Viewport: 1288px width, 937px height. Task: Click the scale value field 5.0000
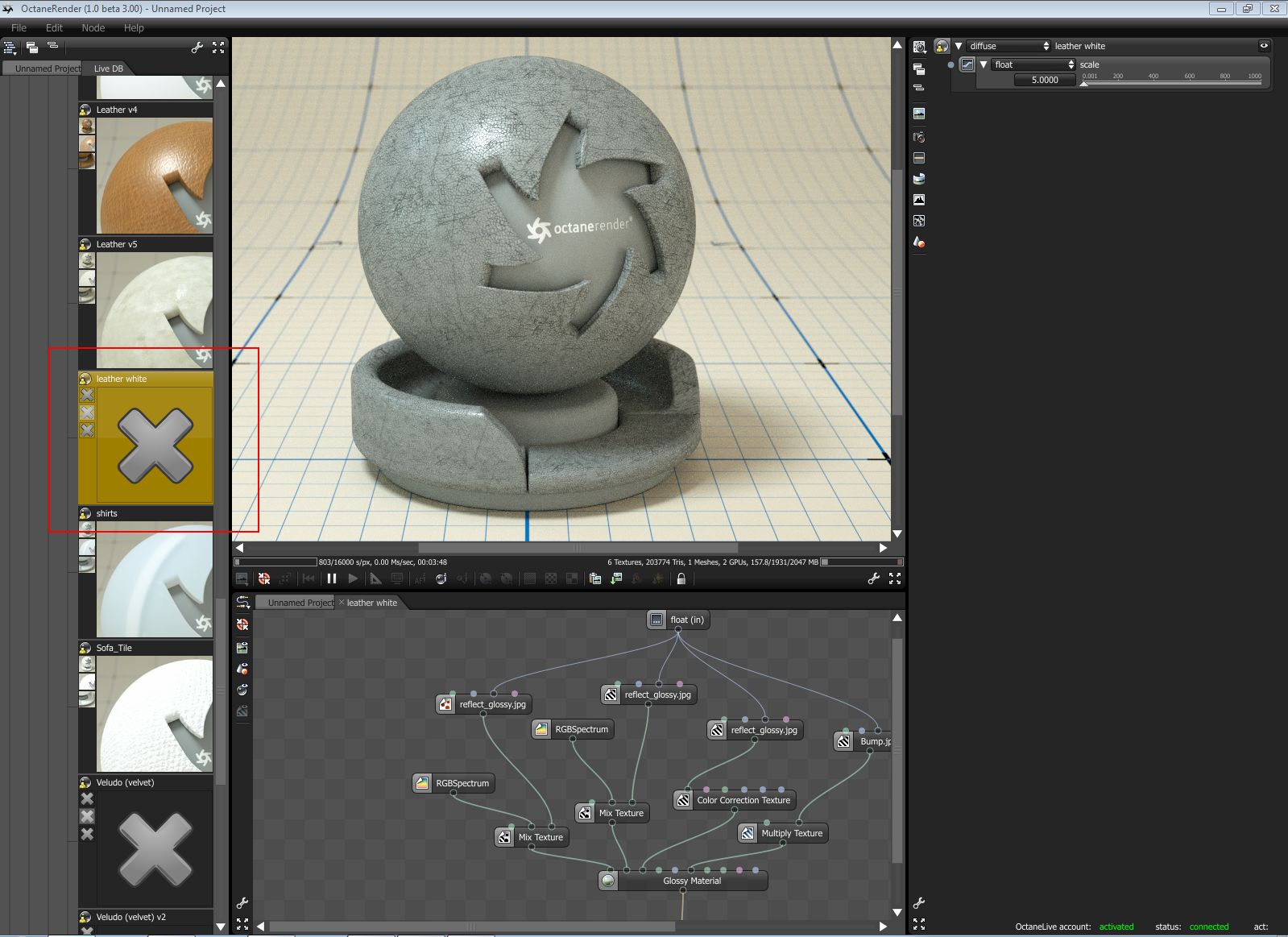[x=1044, y=80]
